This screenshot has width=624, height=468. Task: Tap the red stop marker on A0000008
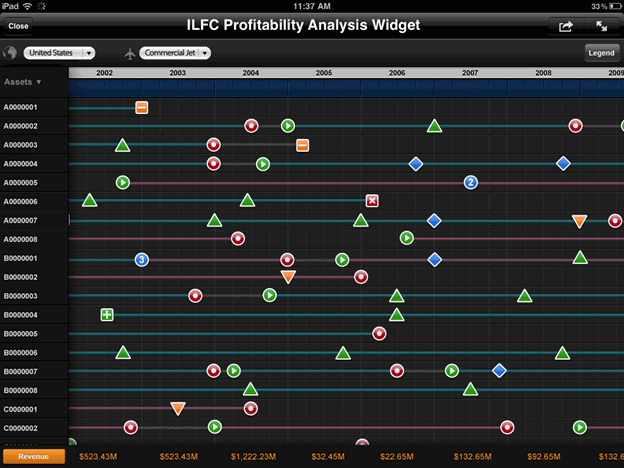(238, 239)
